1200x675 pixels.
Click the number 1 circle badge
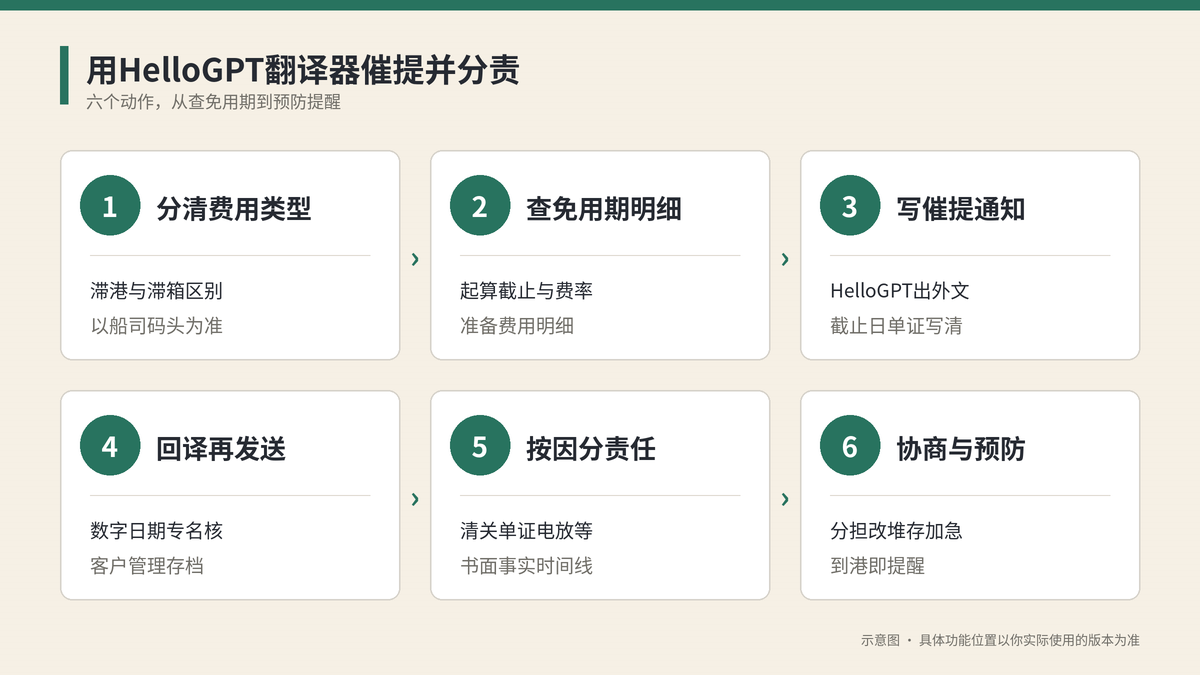tap(110, 207)
